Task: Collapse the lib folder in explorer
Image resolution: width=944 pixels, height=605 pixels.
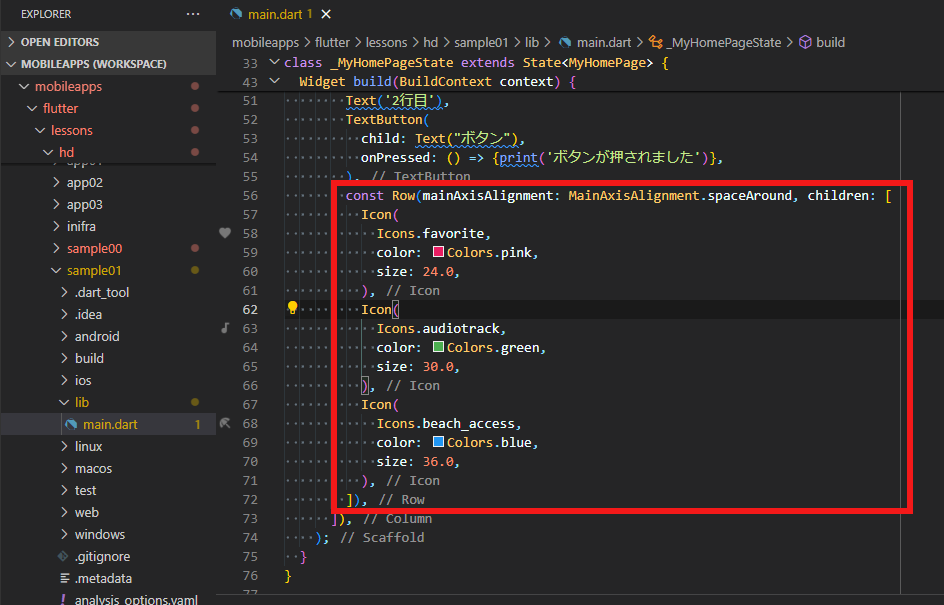Action: pos(81,402)
